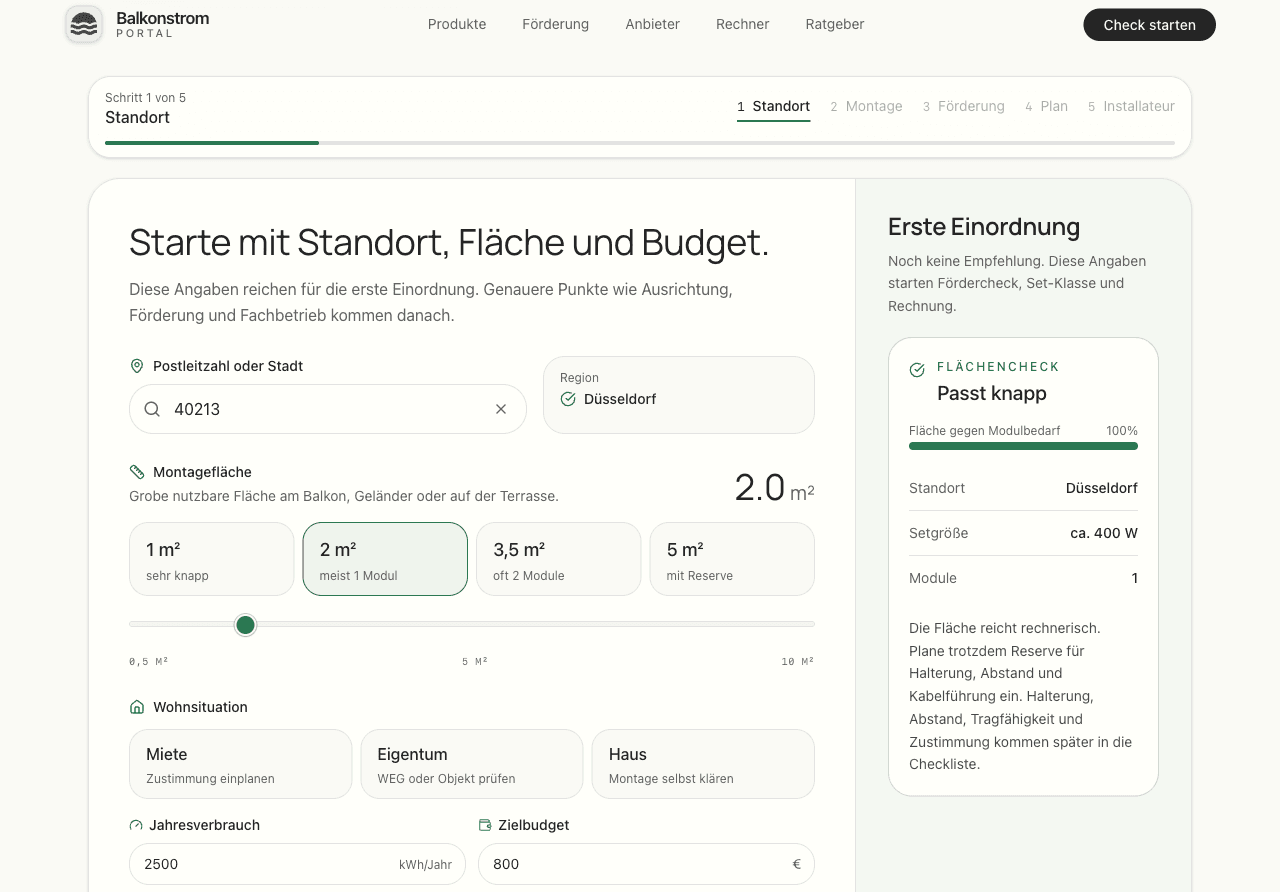The image size is (1280, 892).
Task: Click the checkmark icon next to Düsseldorf region
Action: tap(568, 399)
